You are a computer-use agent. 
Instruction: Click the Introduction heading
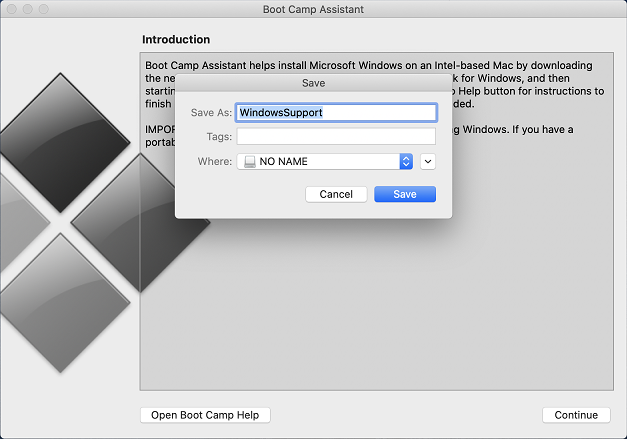coord(176,40)
